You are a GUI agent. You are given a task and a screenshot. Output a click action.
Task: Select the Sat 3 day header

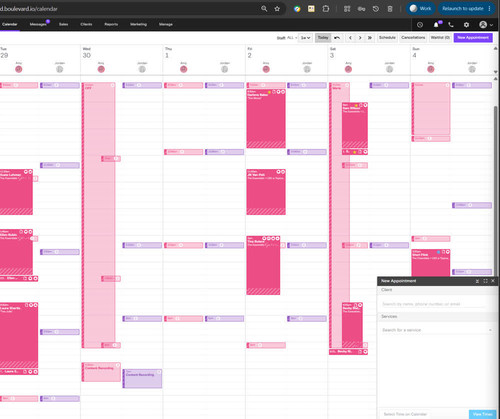pyautogui.click(x=332, y=53)
